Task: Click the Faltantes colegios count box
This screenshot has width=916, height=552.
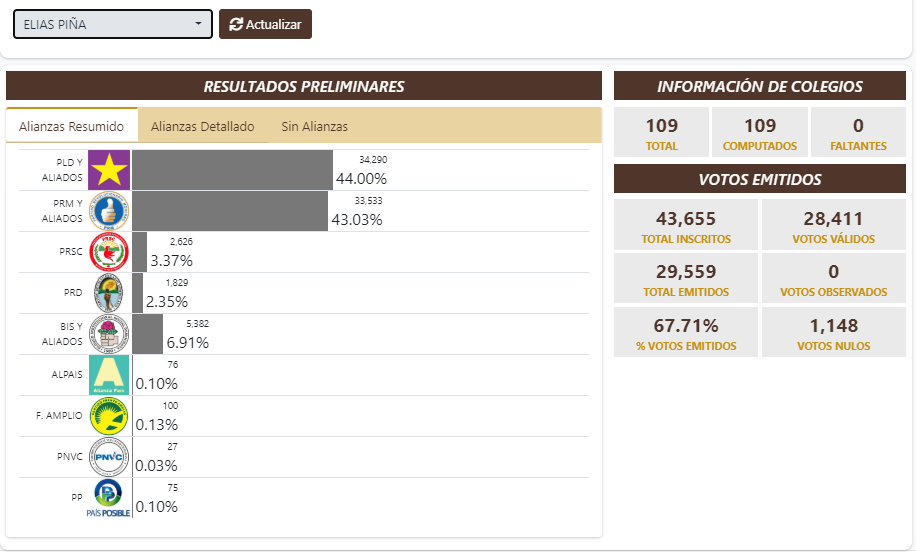Action: 858,133
